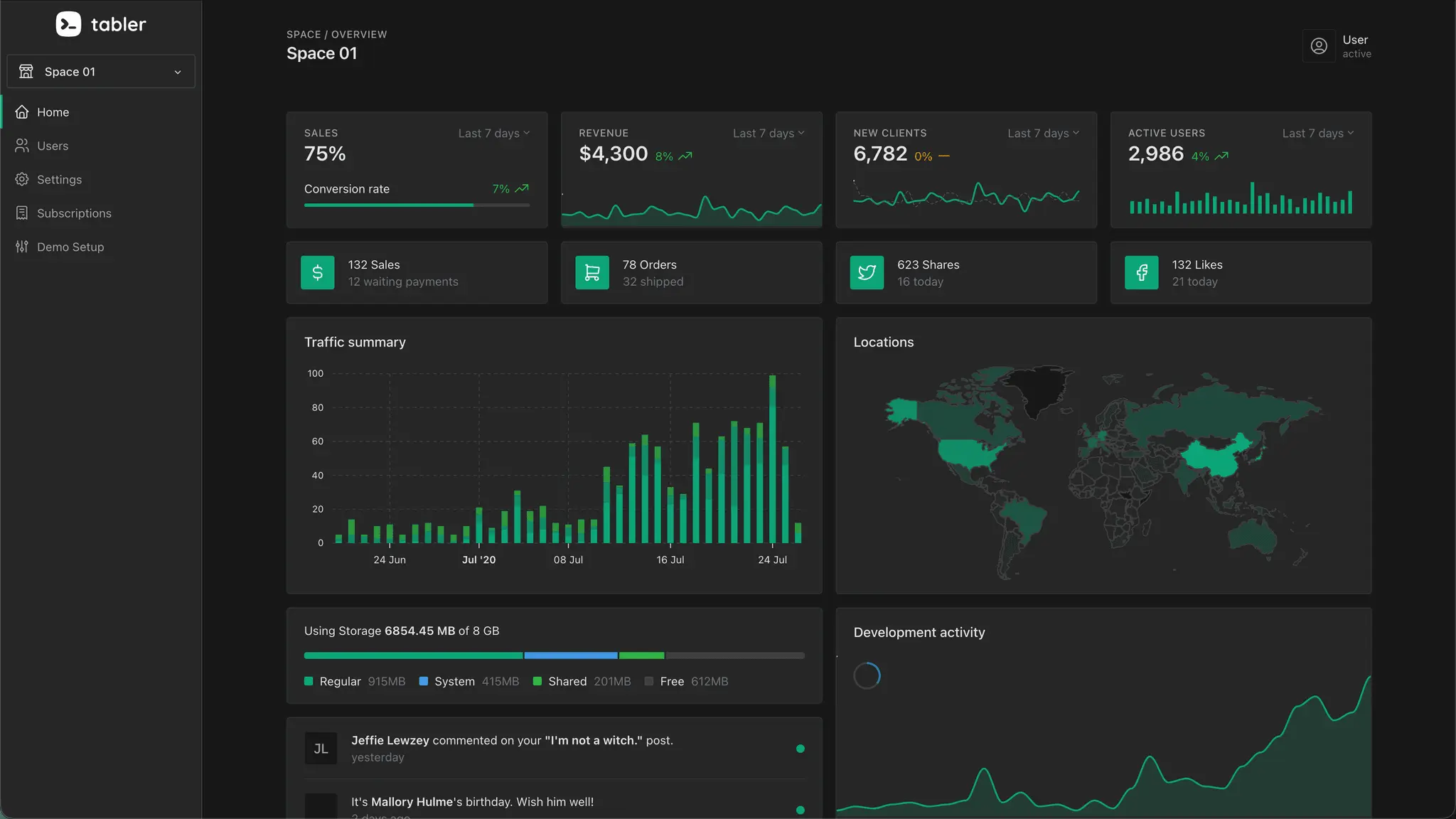Click the Twitter Shares icon
The image size is (1456, 819).
[867, 272]
